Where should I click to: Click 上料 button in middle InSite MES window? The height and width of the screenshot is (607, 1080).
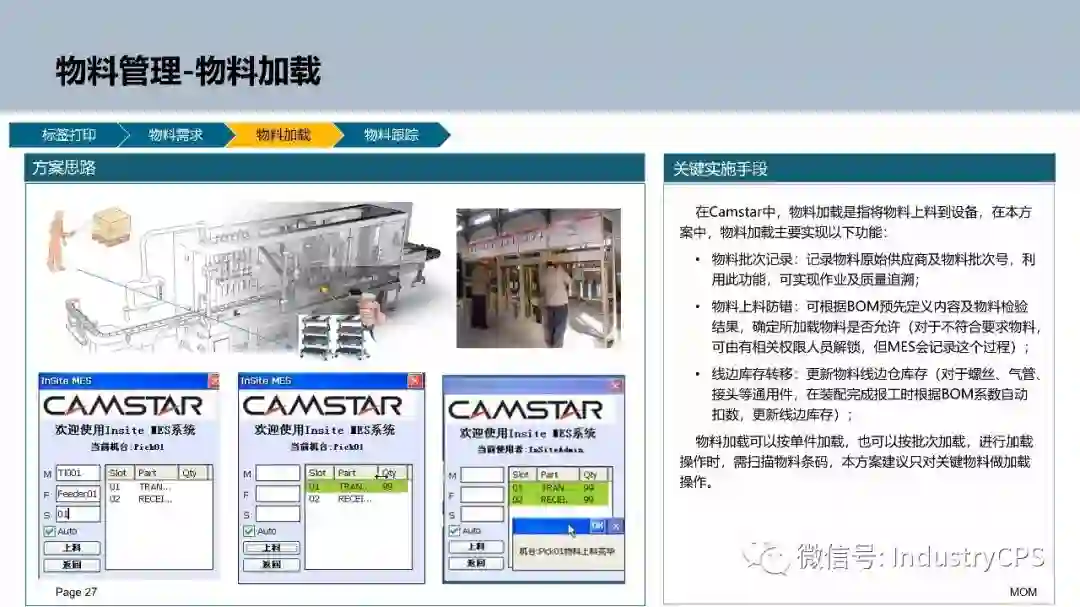[272, 548]
